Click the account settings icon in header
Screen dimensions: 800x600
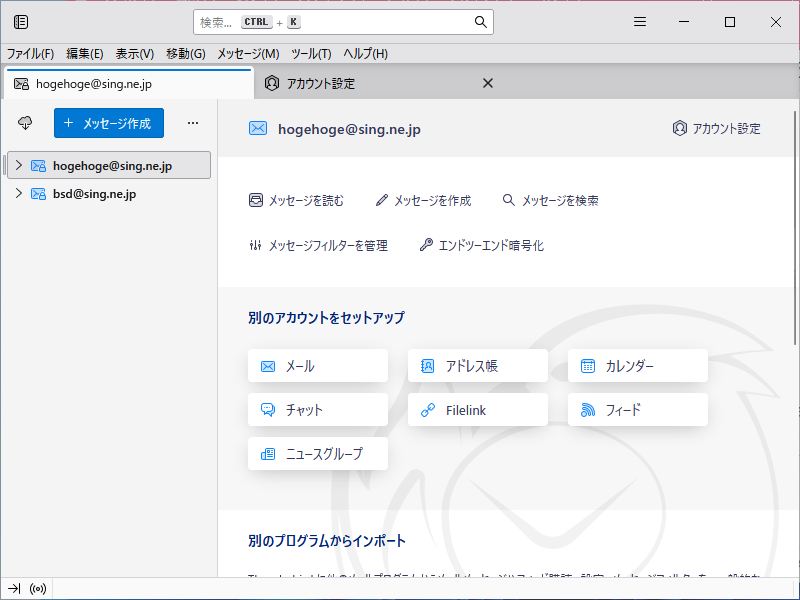[680, 128]
